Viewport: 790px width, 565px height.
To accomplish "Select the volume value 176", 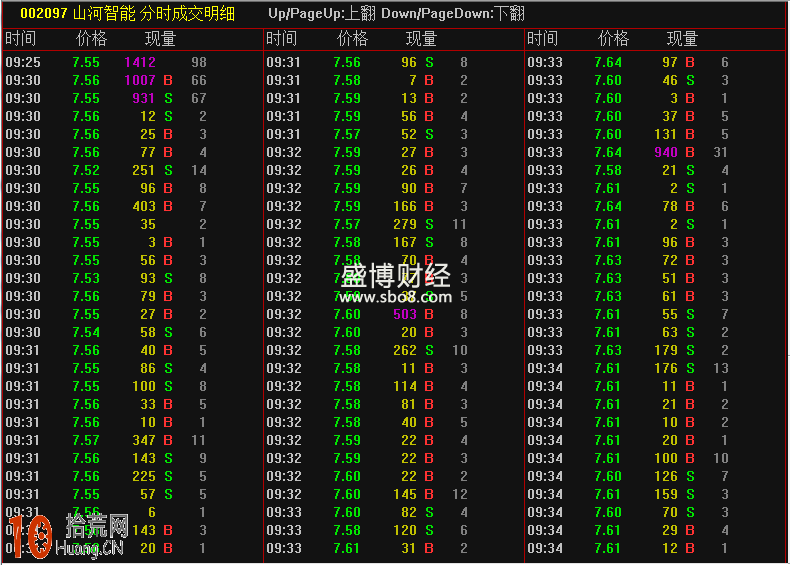I will 666,368.
